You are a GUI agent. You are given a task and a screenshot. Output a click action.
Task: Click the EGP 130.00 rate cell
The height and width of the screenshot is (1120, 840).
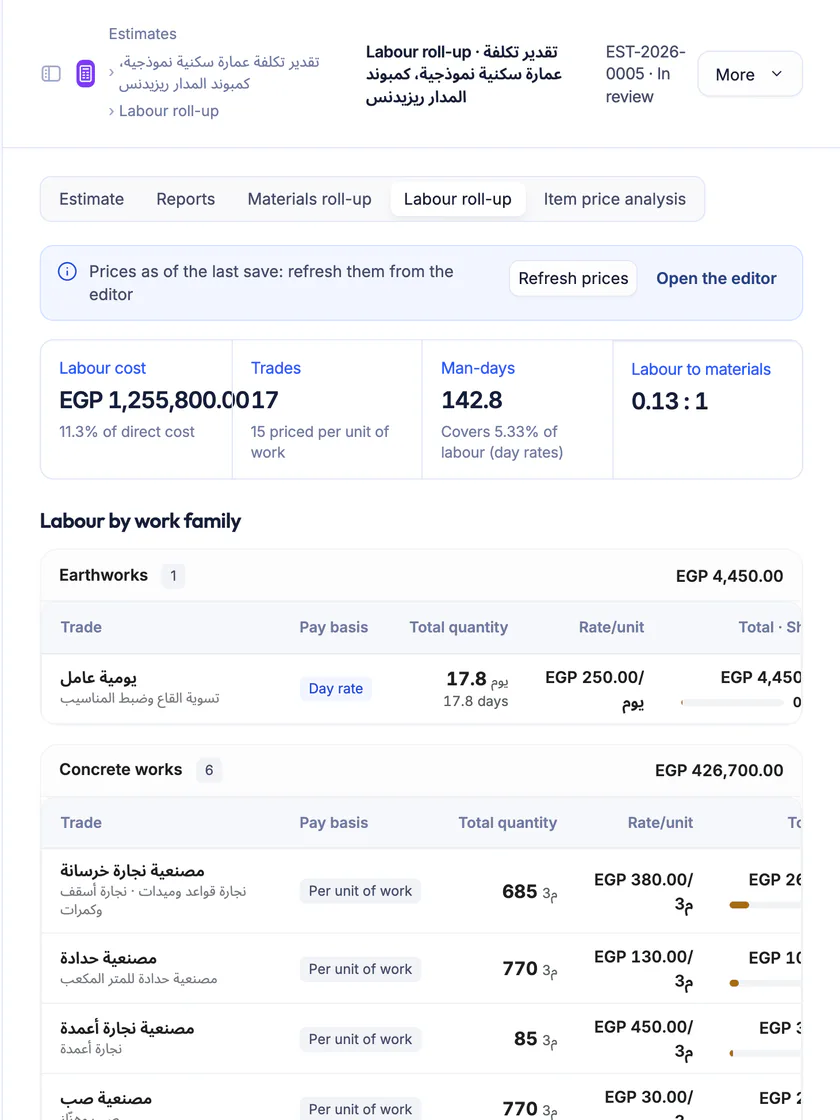644,969
